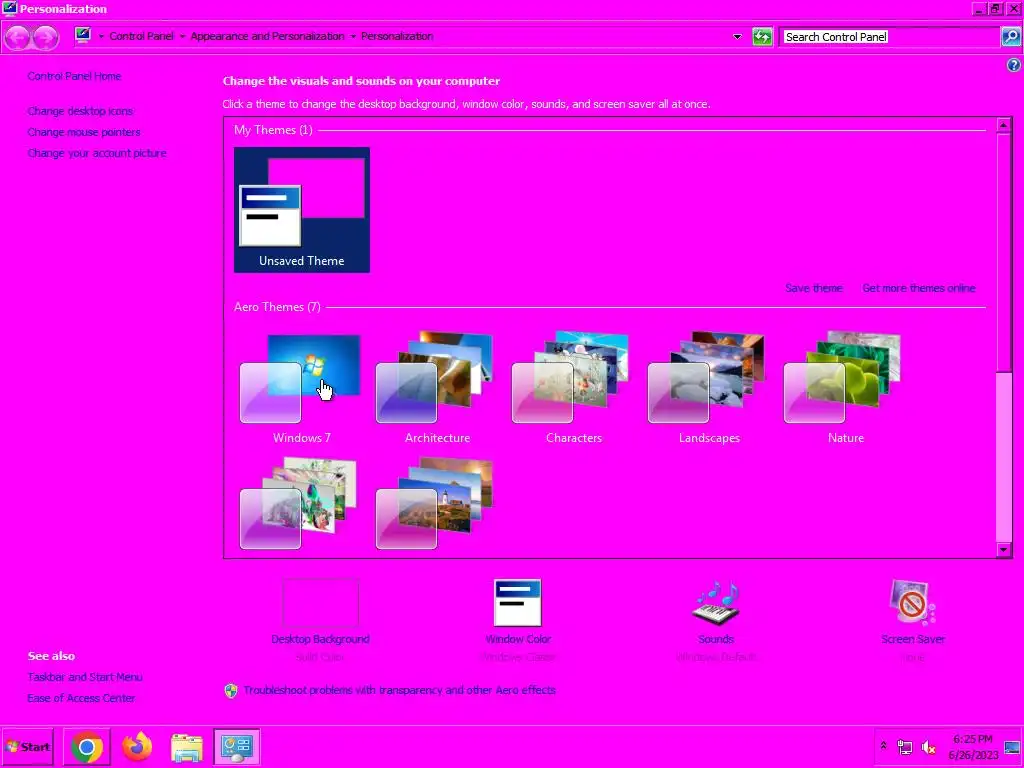Image resolution: width=1024 pixels, height=768 pixels.
Task: Click the taskbar clock showing 6:25 PM
Action: pos(973,747)
